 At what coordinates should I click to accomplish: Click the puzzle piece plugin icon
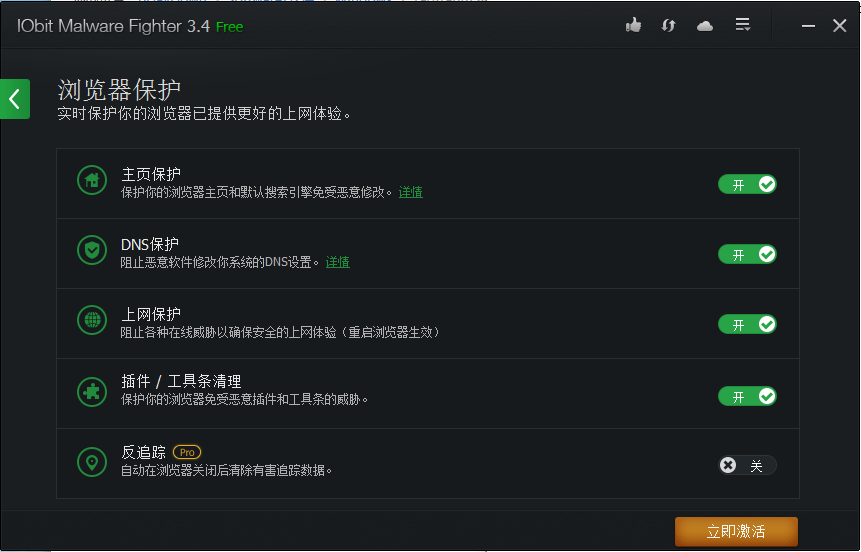(92, 392)
